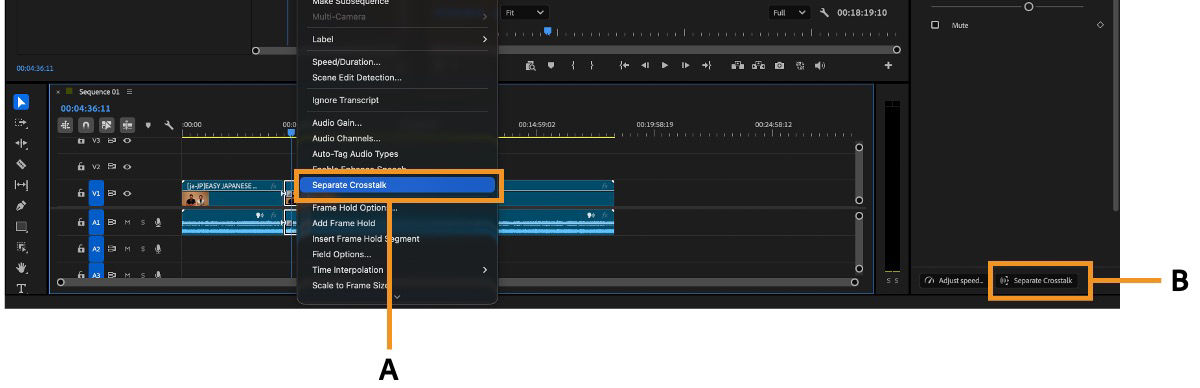This screenshot has height=388, width=1200.
Task: Expand more context menu items arrow
Action: pyautogui.click(x=397, y=297)
